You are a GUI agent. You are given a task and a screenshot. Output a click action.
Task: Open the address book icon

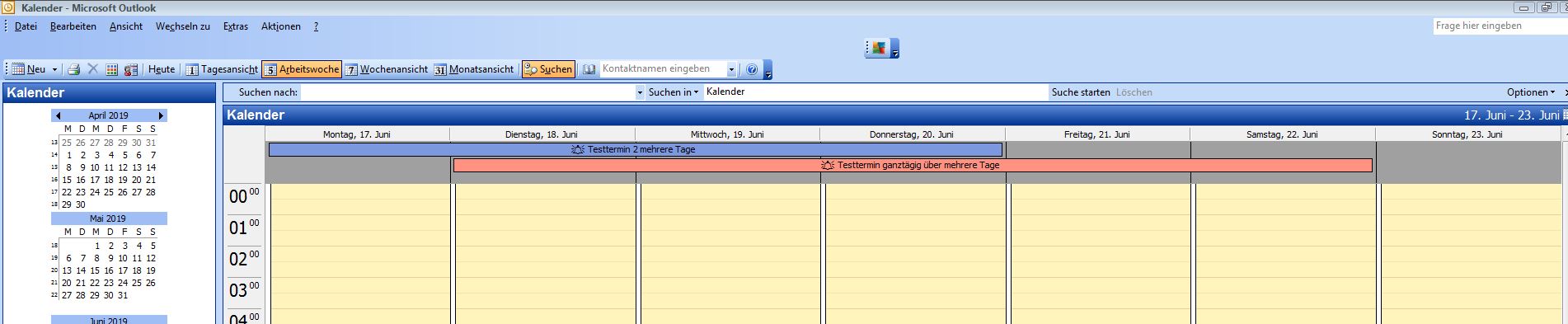pyautogui.click(x=589, y=69)
